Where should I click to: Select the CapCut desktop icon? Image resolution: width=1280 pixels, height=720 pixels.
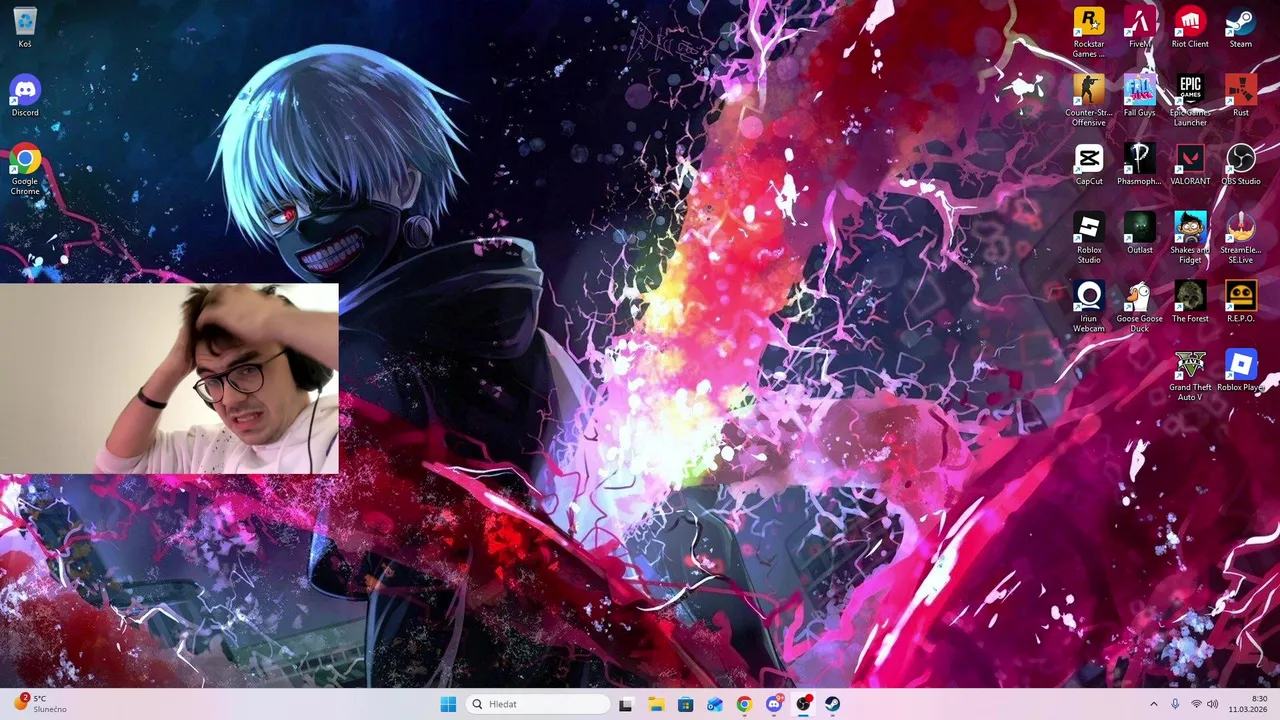(x=1089, y=165)
